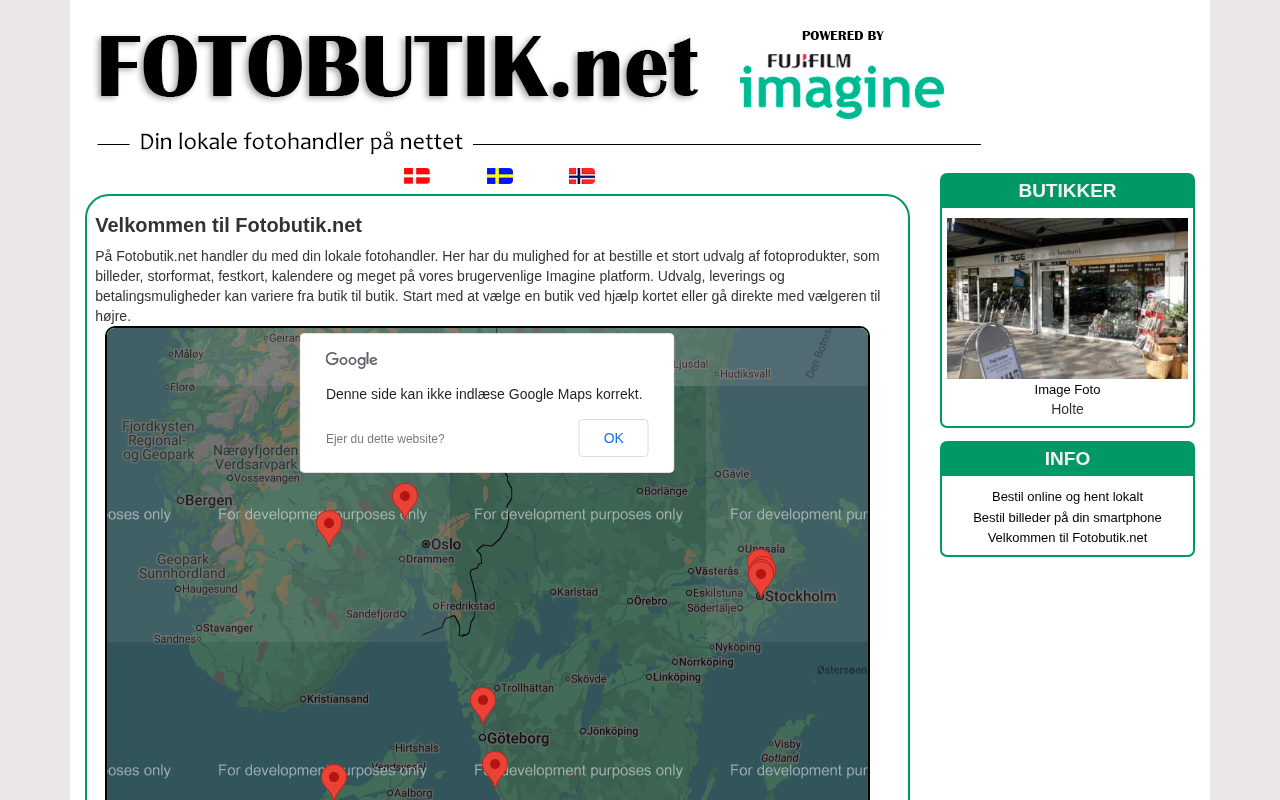Click the 'Holte' store location text
This screenshot has height=800, width=1280.
[1067, 409]
